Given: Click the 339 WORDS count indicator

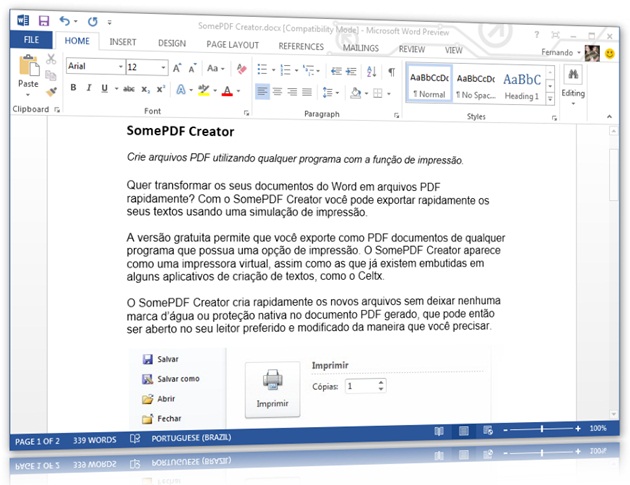Looking at the screenshot, I should coord(94,440).
